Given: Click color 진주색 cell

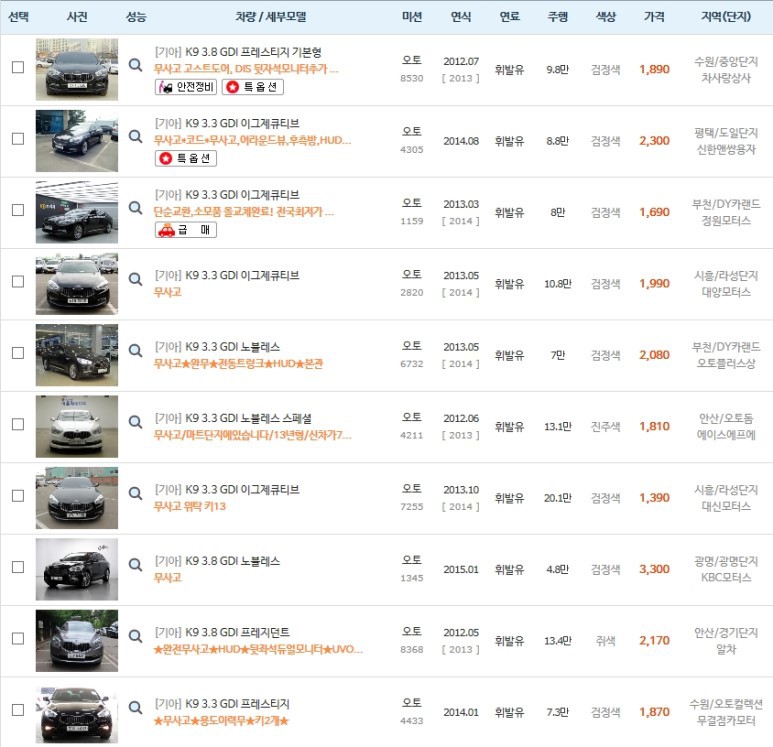Looking at the screenshot, I should pos(605,427).
